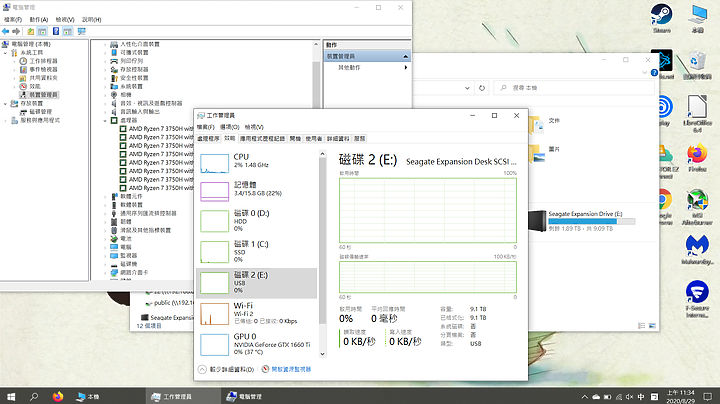Select the first AMD Ryzen 7 3750H entry
The width and height of the screenshot is (720, 404).
pos(156,129)
